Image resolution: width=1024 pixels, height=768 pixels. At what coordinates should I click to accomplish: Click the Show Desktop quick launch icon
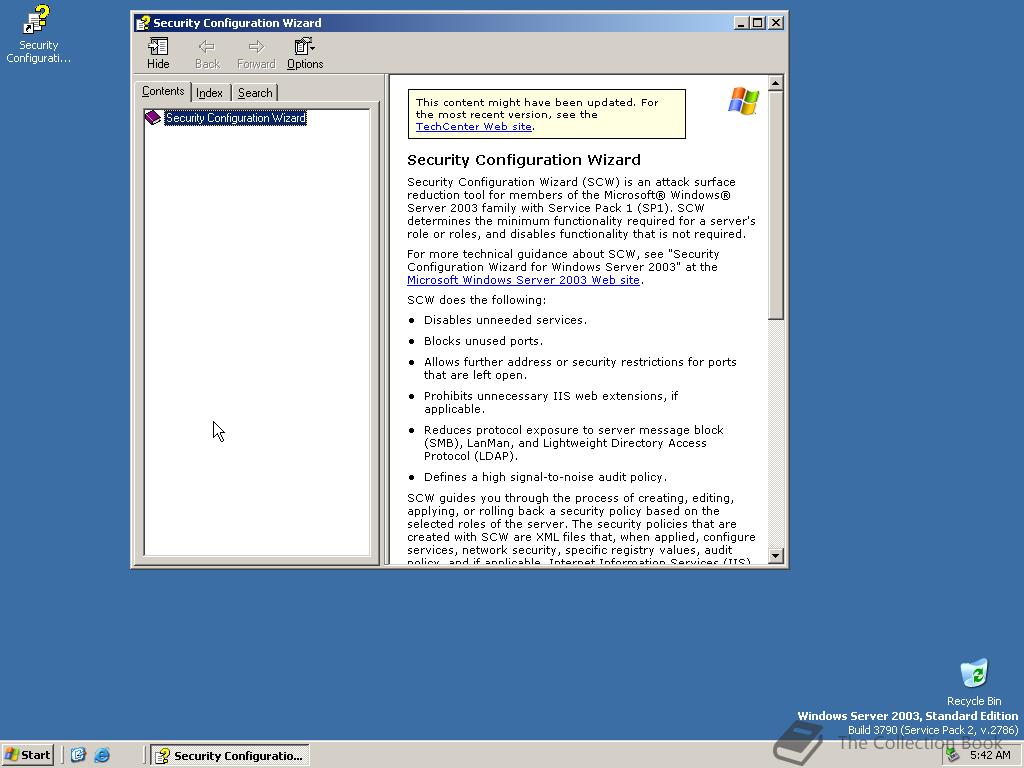[x=78, y=755]
